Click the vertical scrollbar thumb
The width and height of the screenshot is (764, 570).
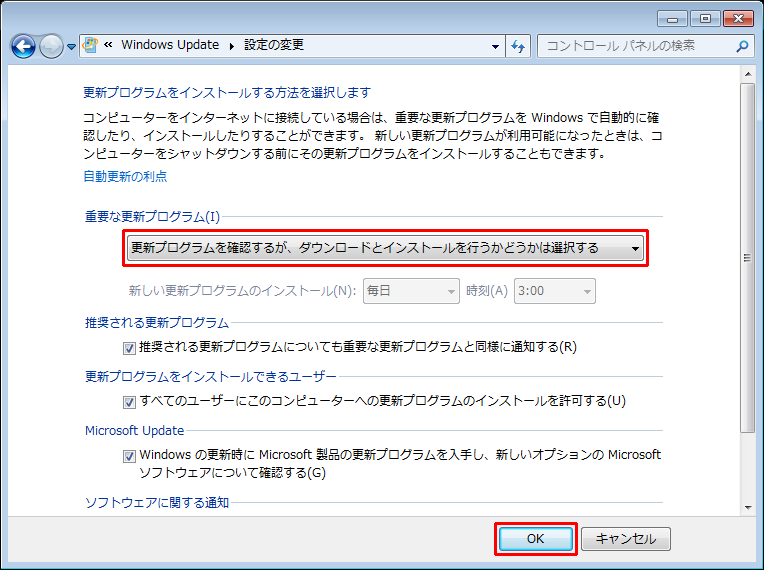pyautogui.click(x=748, y=258)
